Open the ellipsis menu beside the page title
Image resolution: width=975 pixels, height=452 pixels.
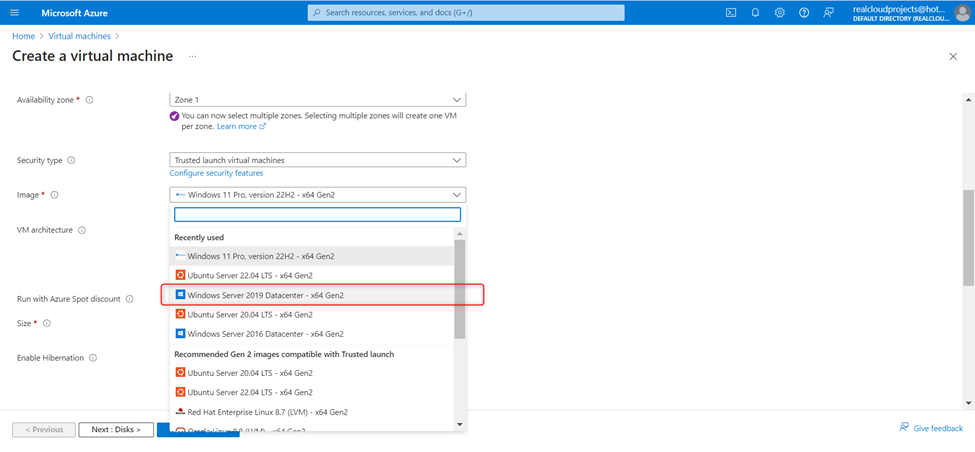[x=193, y=57]
